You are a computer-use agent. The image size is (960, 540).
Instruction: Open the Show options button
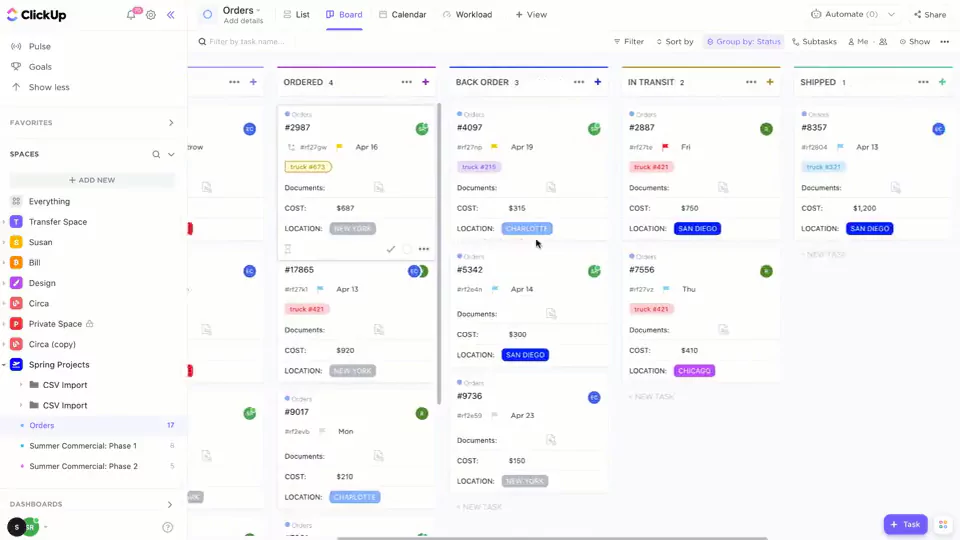(915, 42)
